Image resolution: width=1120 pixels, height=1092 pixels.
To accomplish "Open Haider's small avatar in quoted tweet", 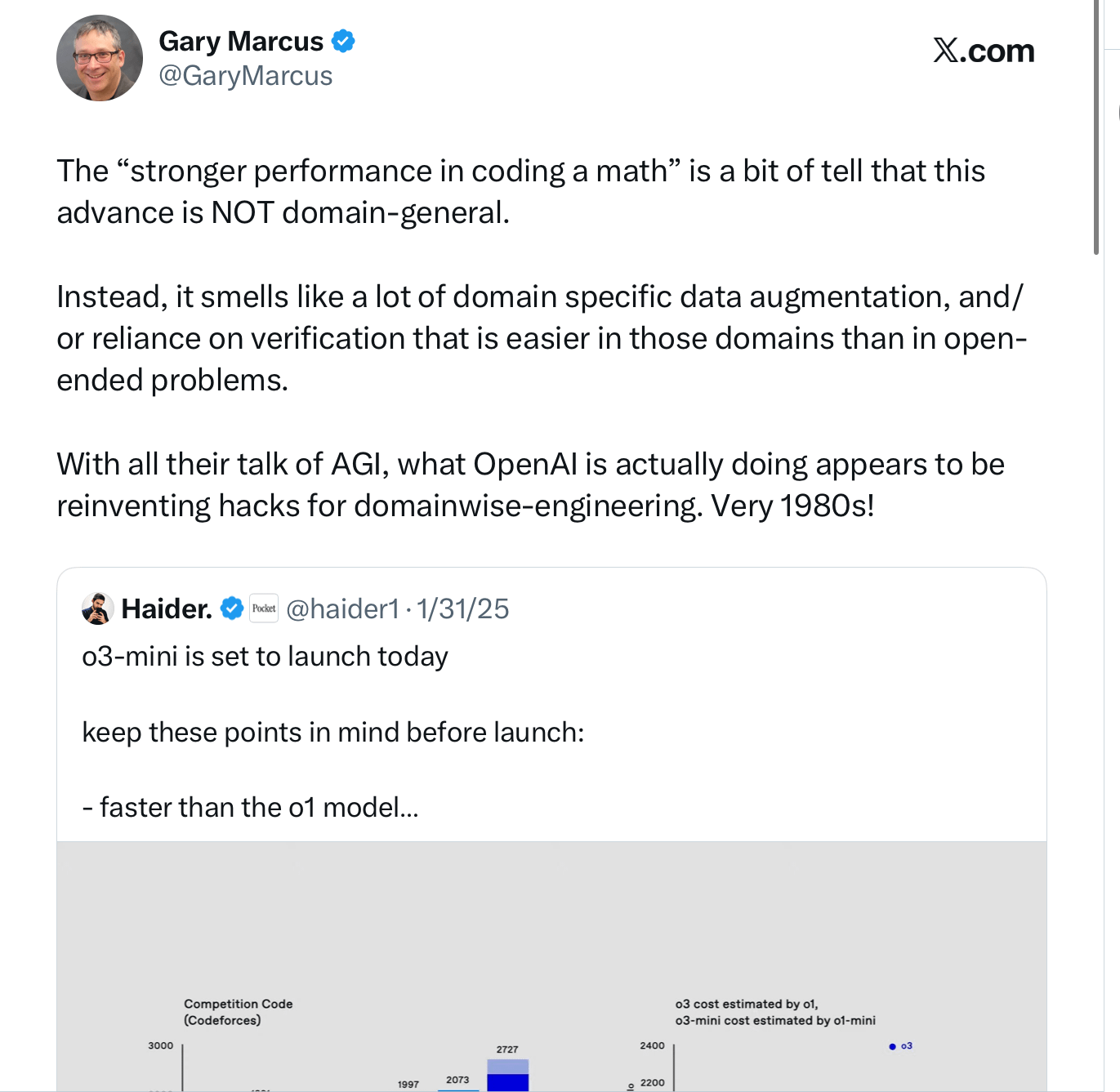I will pos(97,608).
